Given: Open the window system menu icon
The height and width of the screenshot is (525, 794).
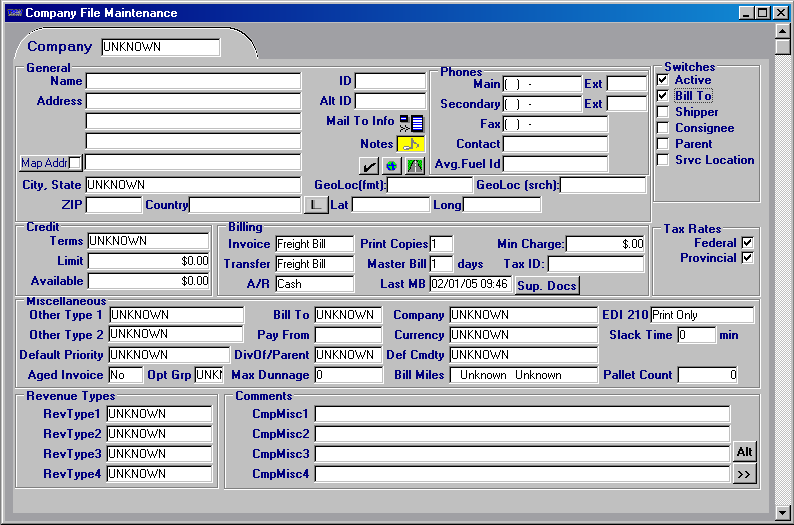Looking at the screenshot, I should click(x=13, y=13).
